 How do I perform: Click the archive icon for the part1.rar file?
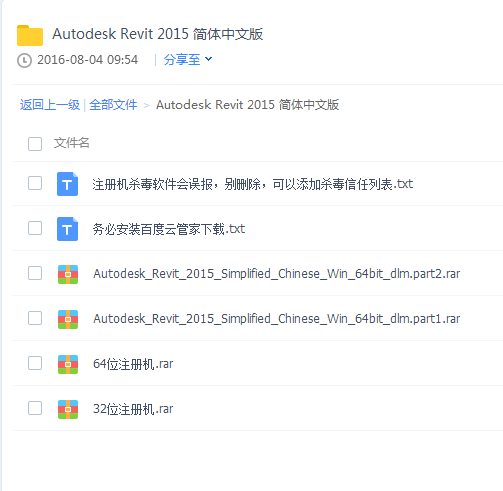click(x=68, y=319)
